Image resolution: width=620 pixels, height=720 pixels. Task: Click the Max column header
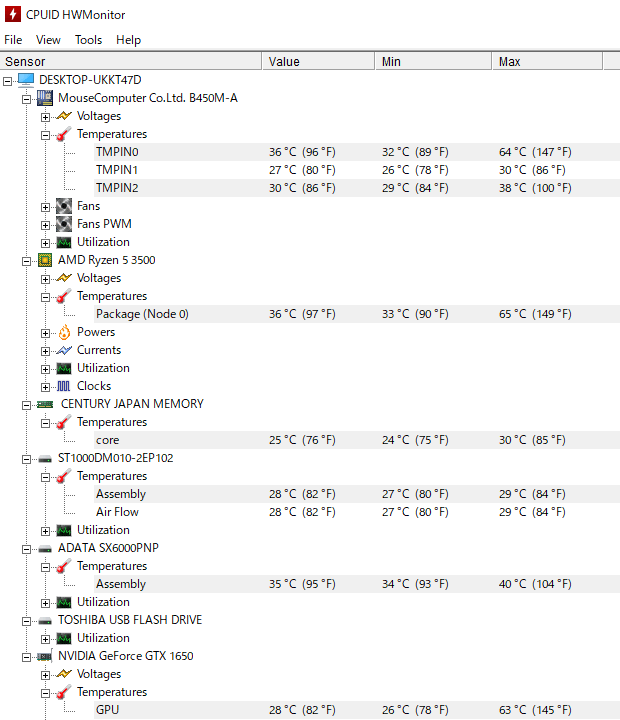point(547,62)
